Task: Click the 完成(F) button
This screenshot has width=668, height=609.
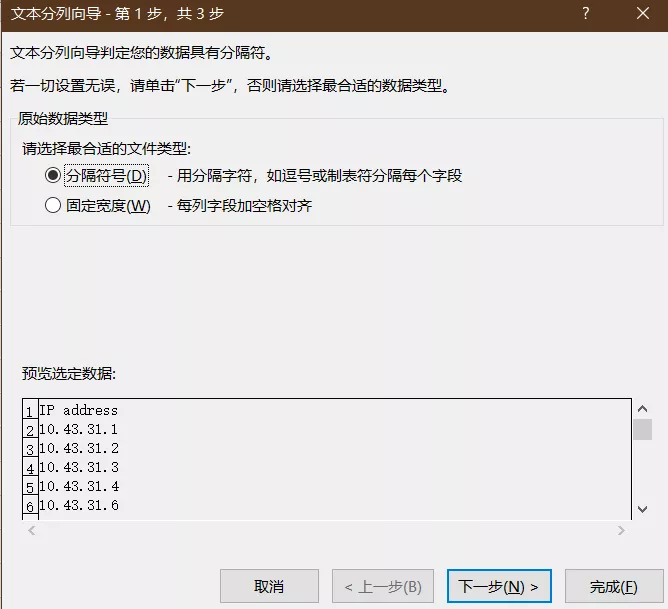Action: tap(614, 586)
